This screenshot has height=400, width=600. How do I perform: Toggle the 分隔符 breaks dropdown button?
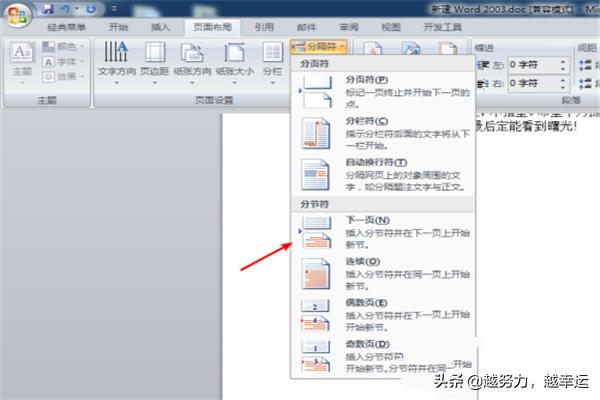318,47
